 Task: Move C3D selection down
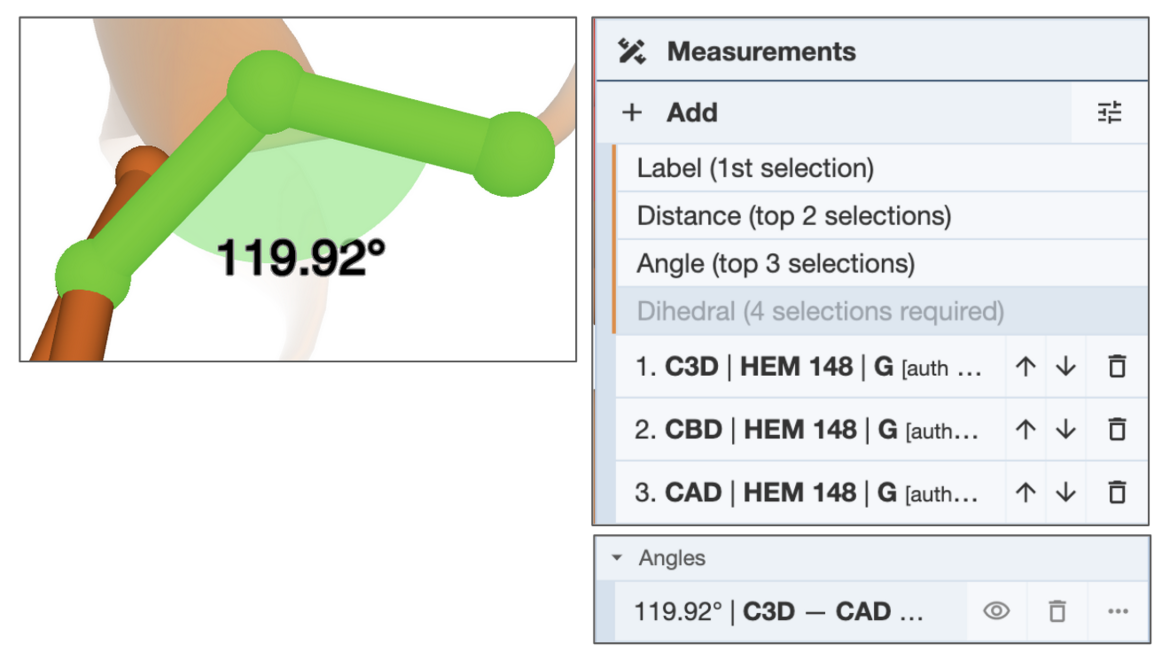tap(1066, 367)
